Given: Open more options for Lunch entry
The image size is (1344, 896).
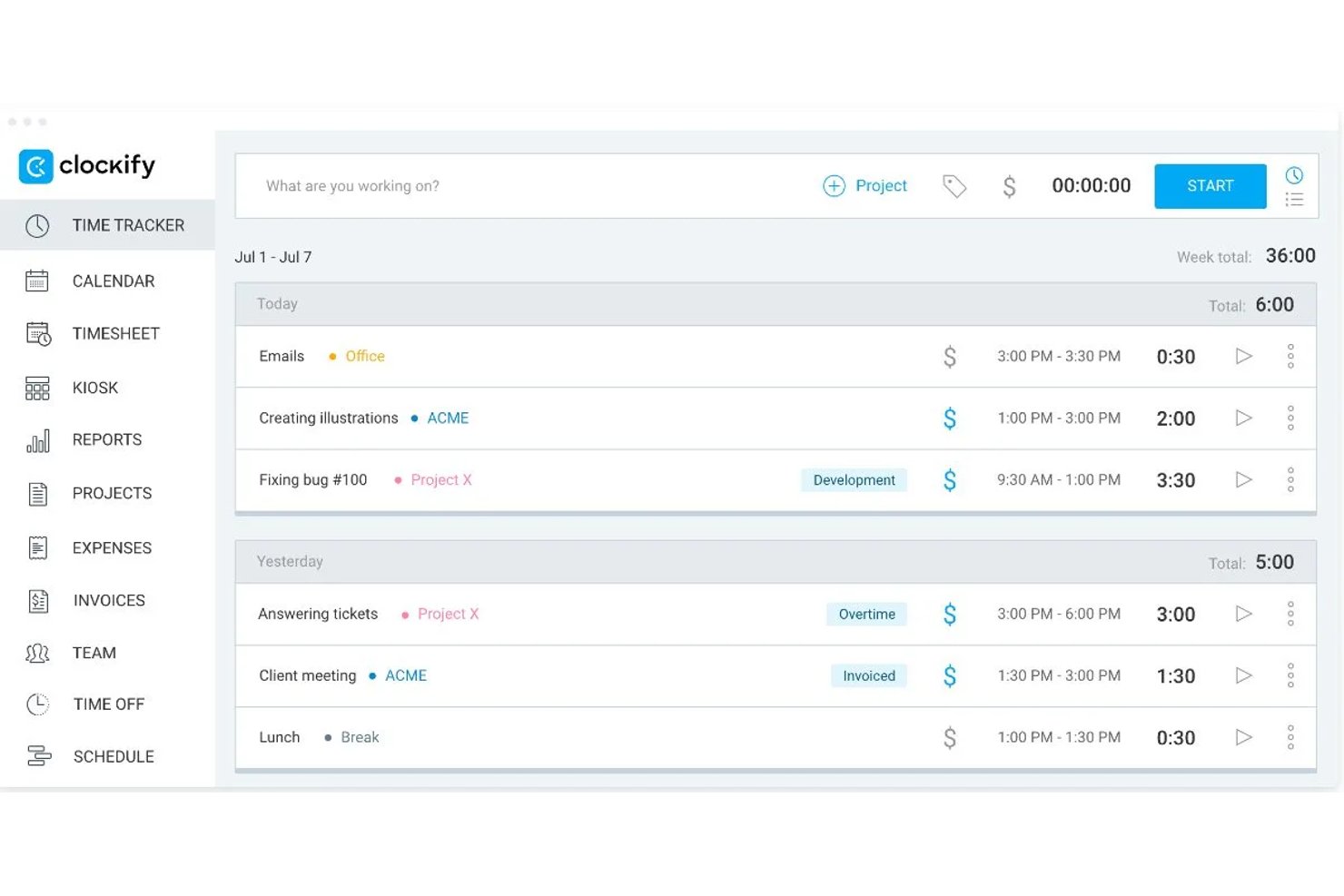Looking at the screenshot, I should [1290, 738].
